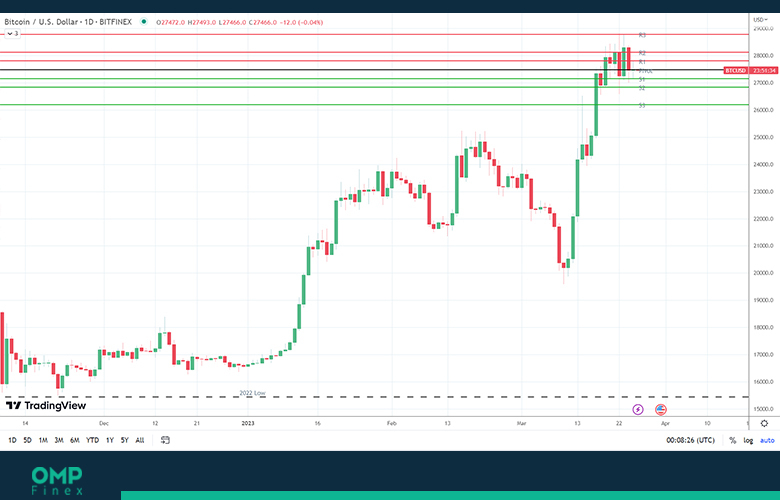Image resolution: width=780 pixels, height=500 pixels.
Task: Select the S3 pivot support label
Action: [642, 105]
